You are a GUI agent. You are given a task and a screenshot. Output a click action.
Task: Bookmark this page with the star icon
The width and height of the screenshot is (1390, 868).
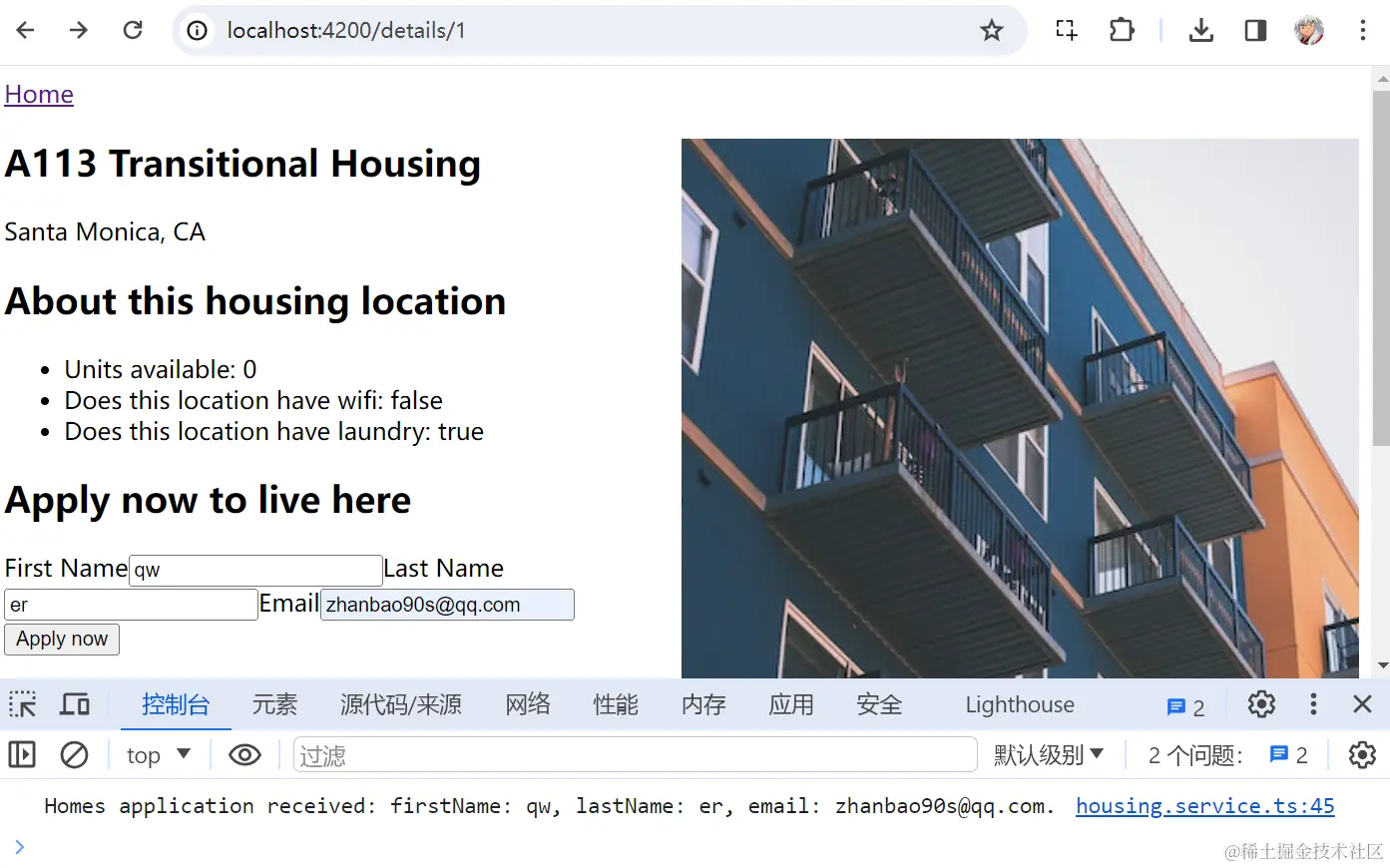(991, 31)
